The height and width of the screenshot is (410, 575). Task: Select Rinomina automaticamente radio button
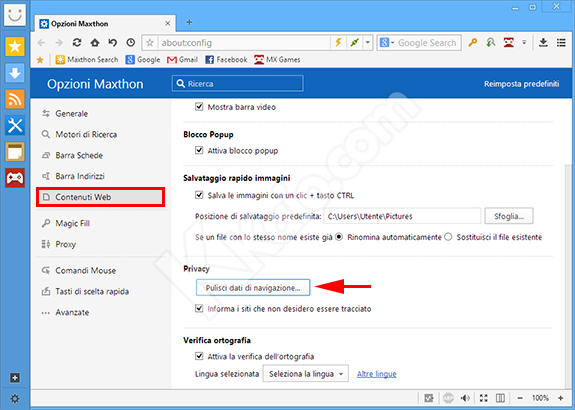339,237
